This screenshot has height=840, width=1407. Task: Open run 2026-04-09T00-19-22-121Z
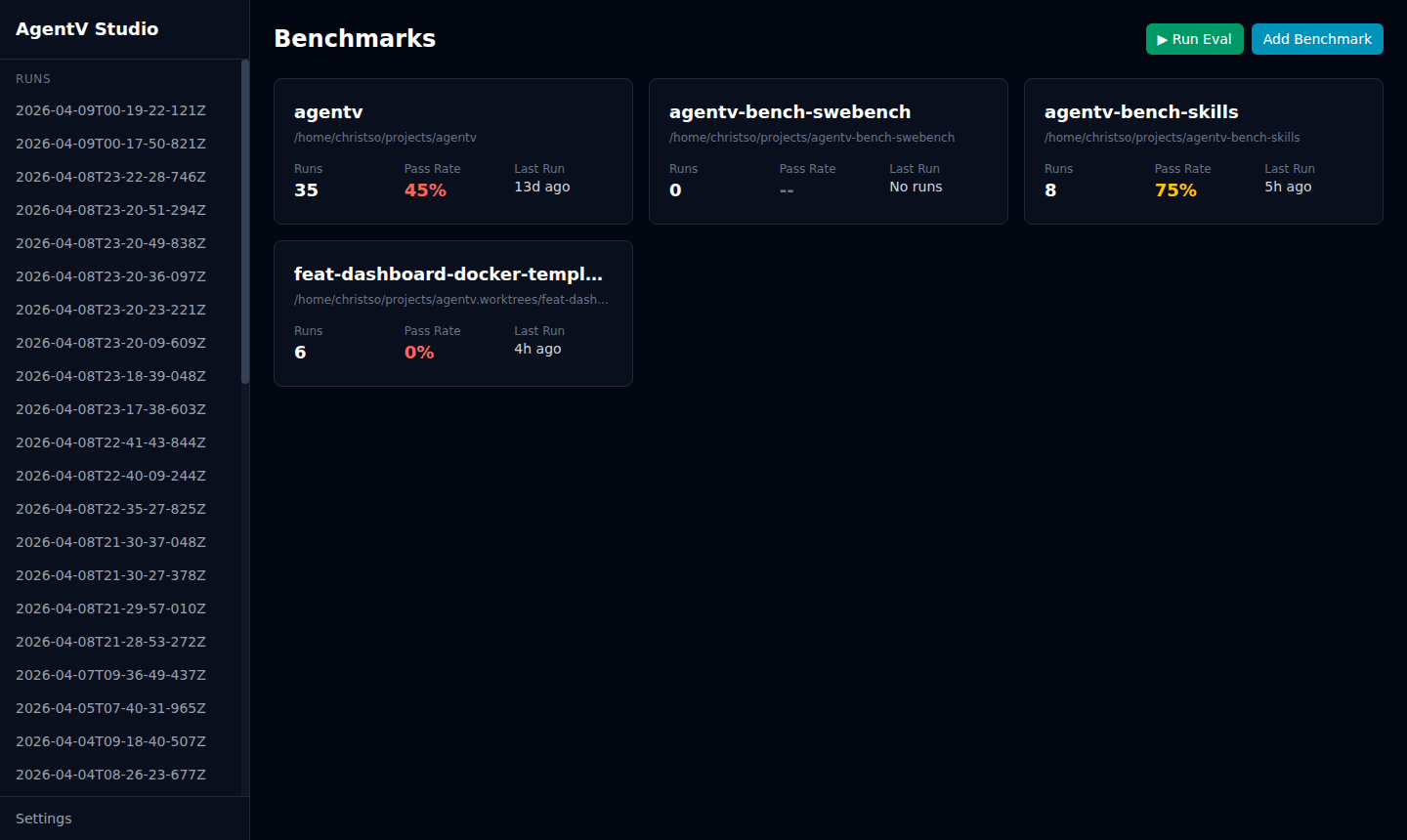coord(110,110)
